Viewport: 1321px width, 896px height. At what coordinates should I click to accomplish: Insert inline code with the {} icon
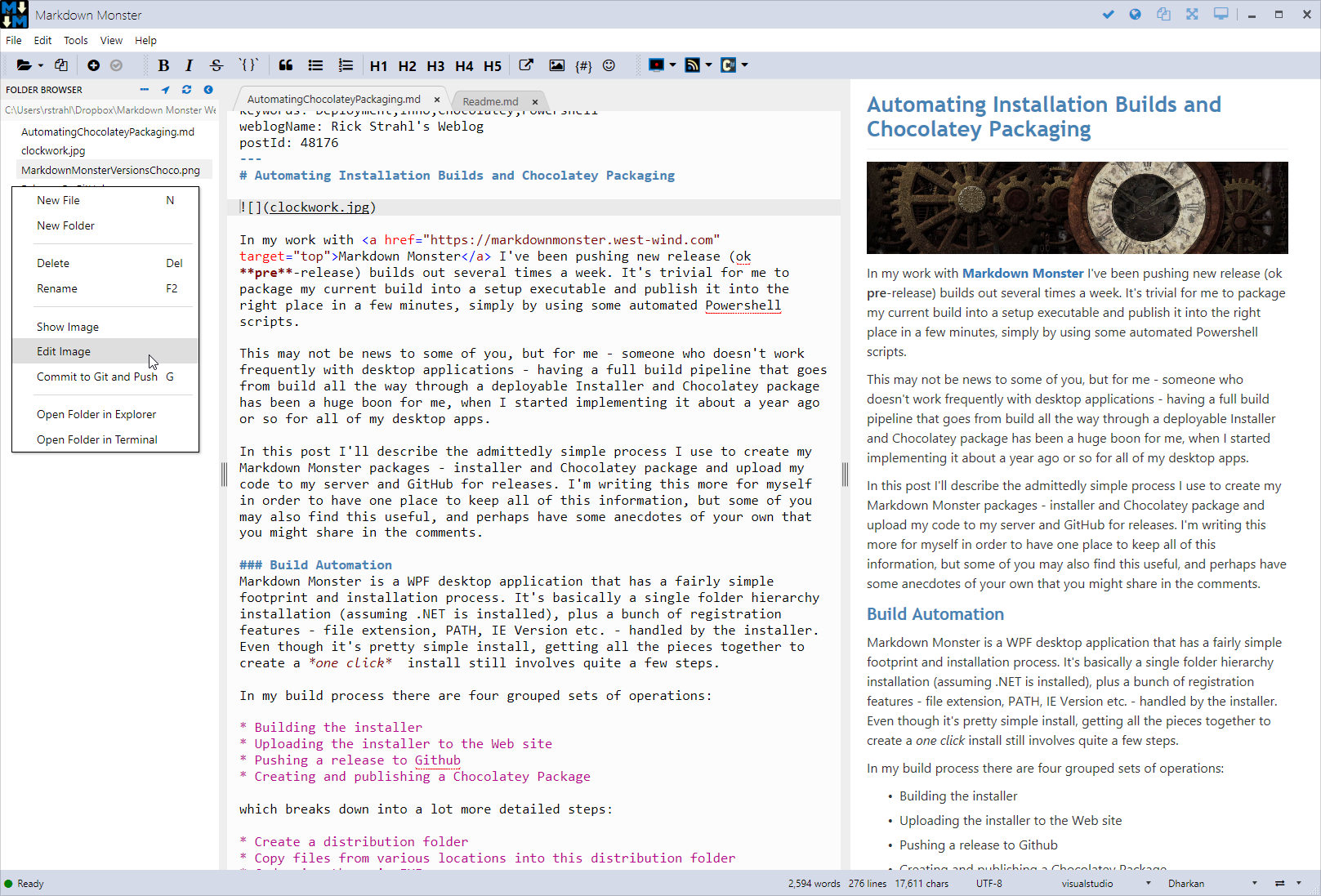tap(248, 65)
